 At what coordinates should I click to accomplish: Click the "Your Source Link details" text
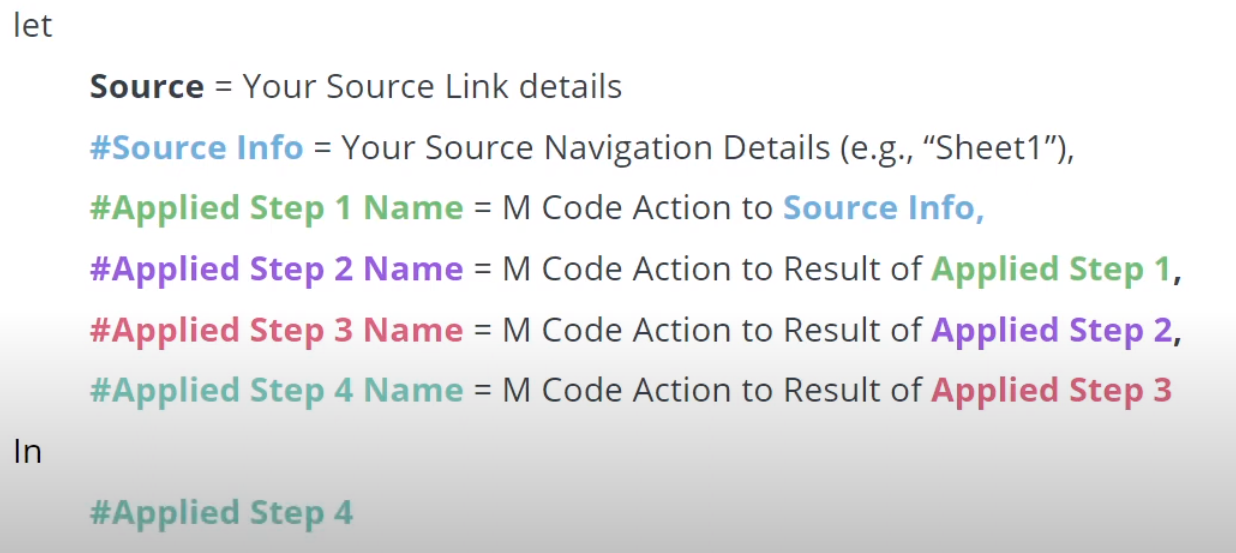pyautogui.click(x=432, y=87)
